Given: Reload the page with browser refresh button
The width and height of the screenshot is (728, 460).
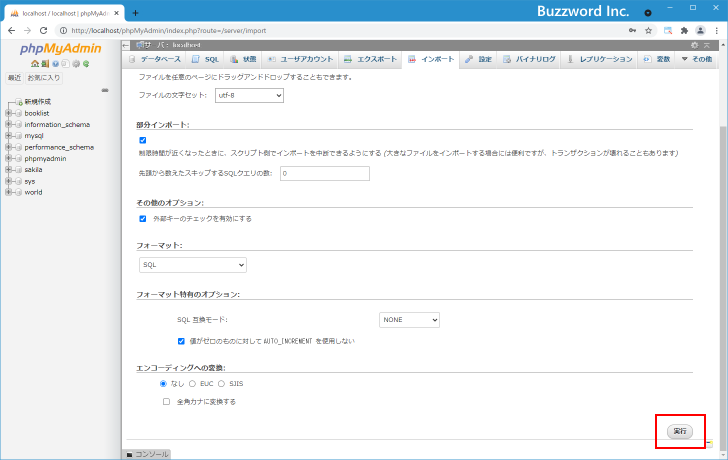Looking at the screenshot, I should (43, 31).
